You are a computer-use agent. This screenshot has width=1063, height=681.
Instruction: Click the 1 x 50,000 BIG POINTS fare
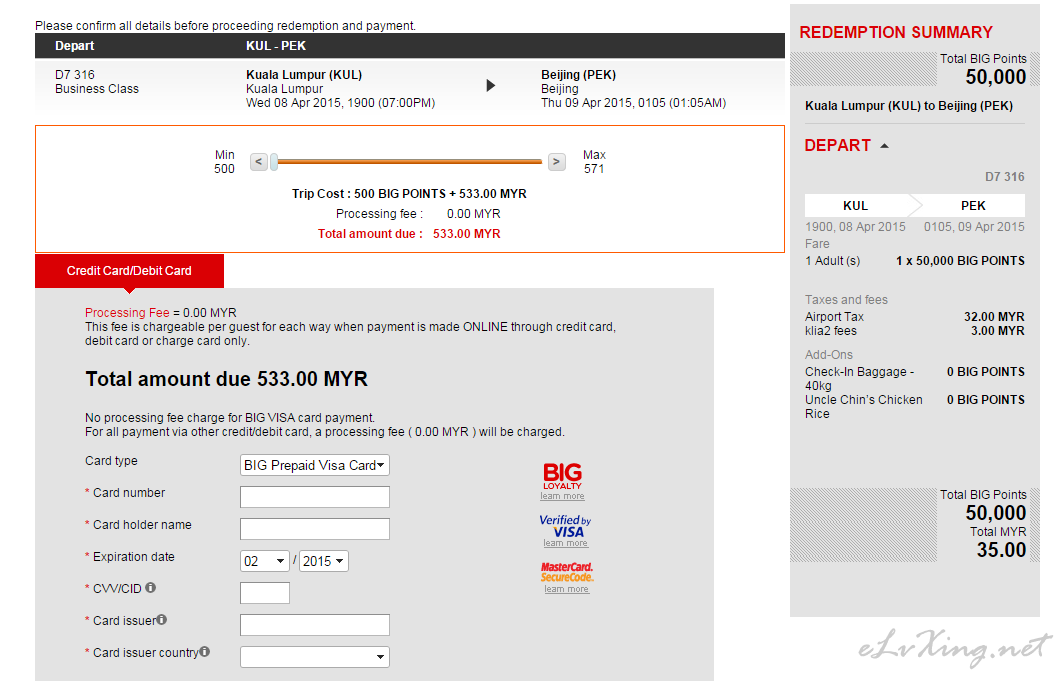pyautogui.click(x=960, y=261)
